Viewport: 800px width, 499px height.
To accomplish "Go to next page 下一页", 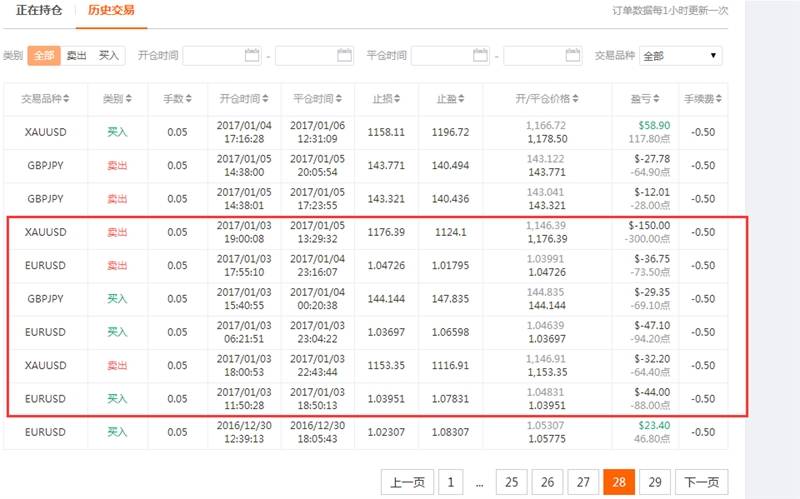I will [x=702, y=482].
